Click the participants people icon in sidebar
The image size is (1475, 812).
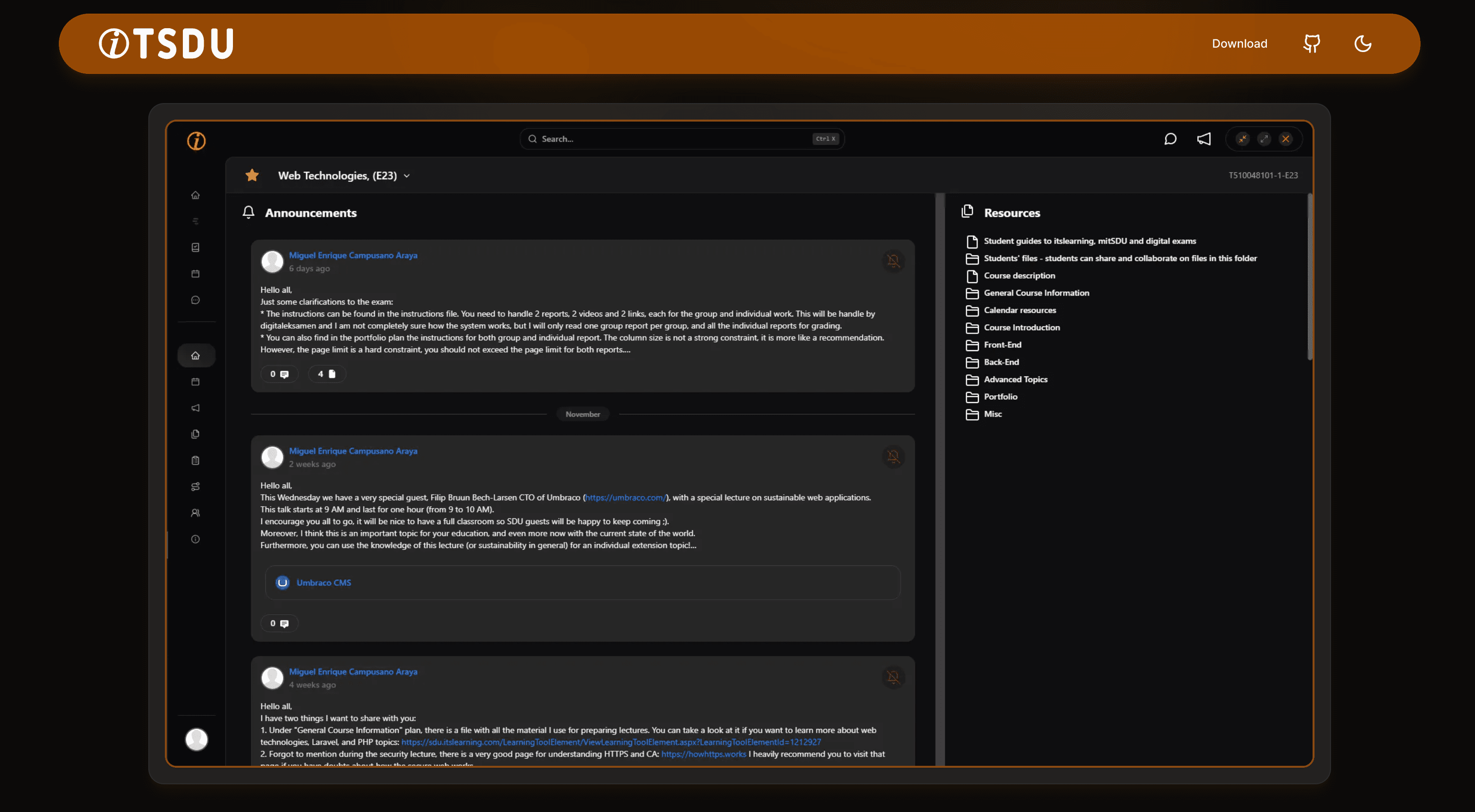click(x=195, y=513)
